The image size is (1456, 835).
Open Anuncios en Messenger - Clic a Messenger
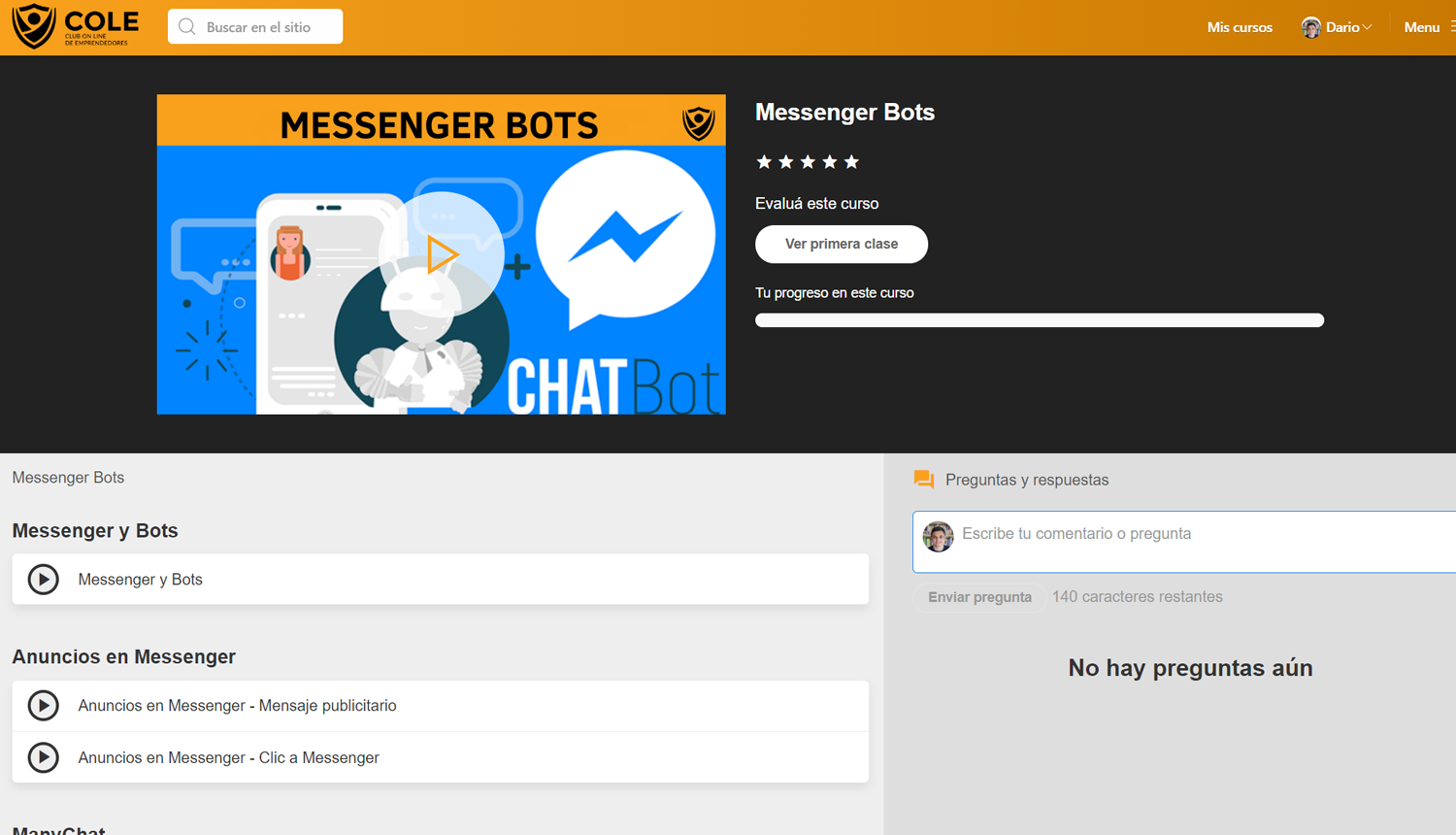(441, 757)
